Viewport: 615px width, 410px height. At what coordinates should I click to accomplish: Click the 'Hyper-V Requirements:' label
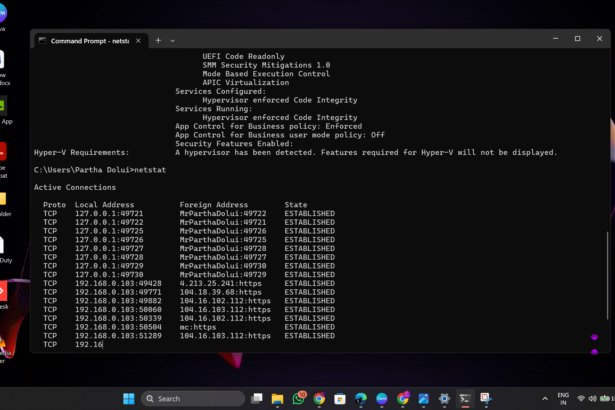click(82, 152)
